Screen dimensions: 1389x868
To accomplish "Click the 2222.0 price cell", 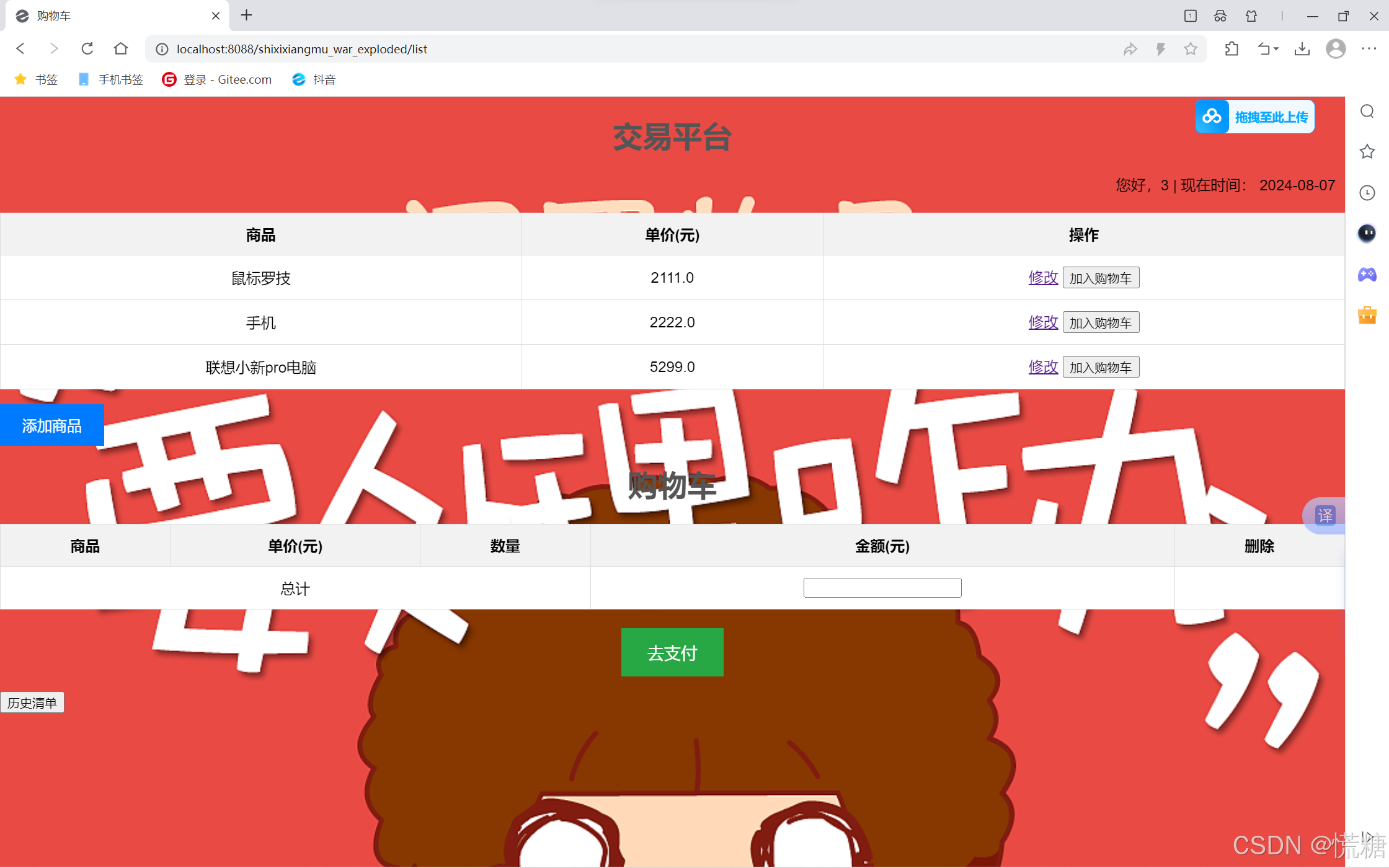I will (x=672, y=322).
